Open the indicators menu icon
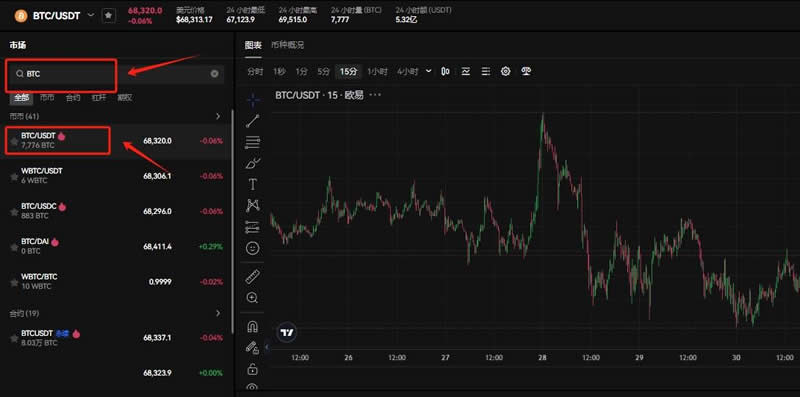The width and height of the screenshot is (800, 397). point(465,71)
